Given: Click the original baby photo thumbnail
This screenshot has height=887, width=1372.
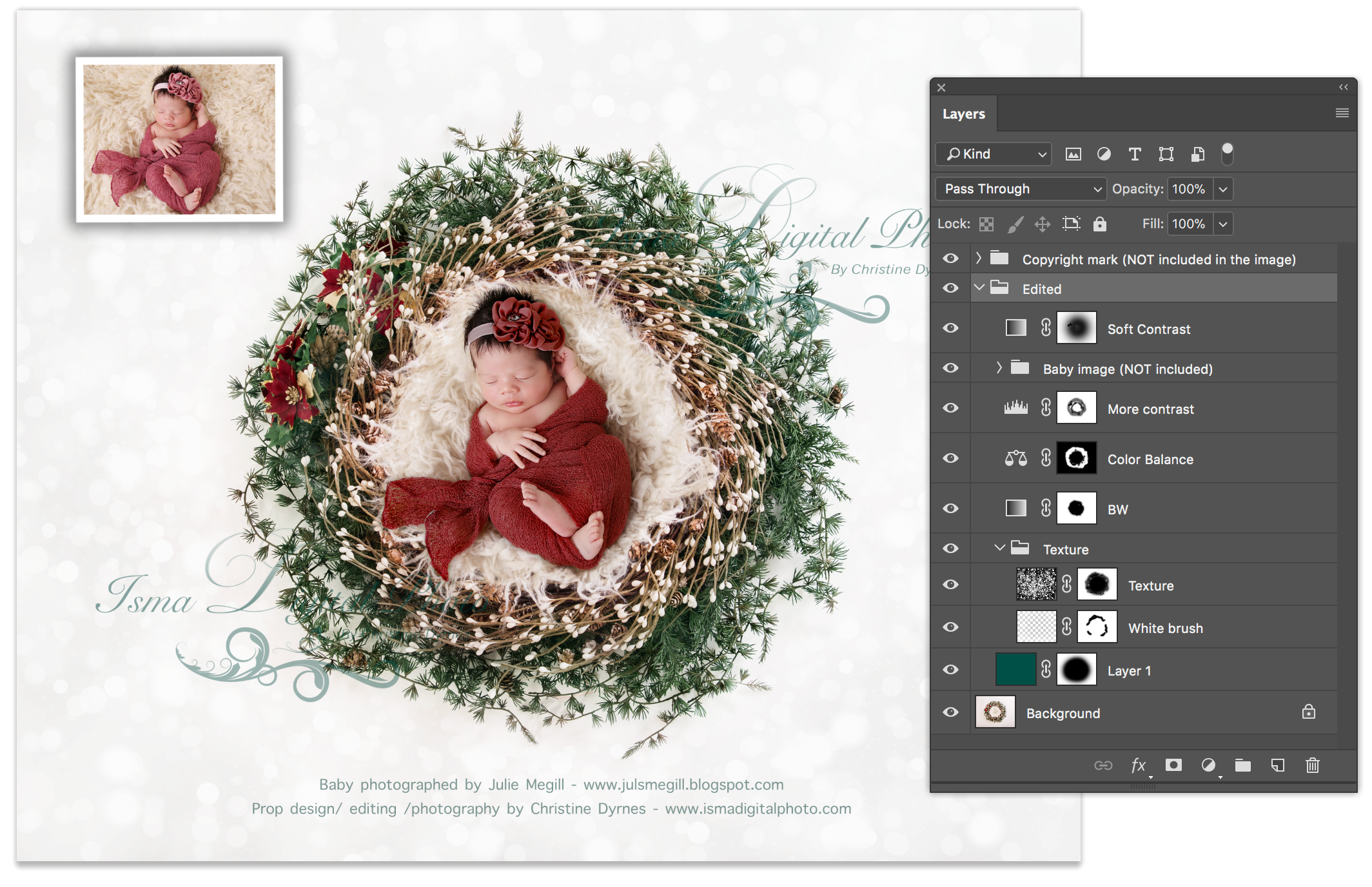Looking at the screenshot, I should (x=179, y=139).
